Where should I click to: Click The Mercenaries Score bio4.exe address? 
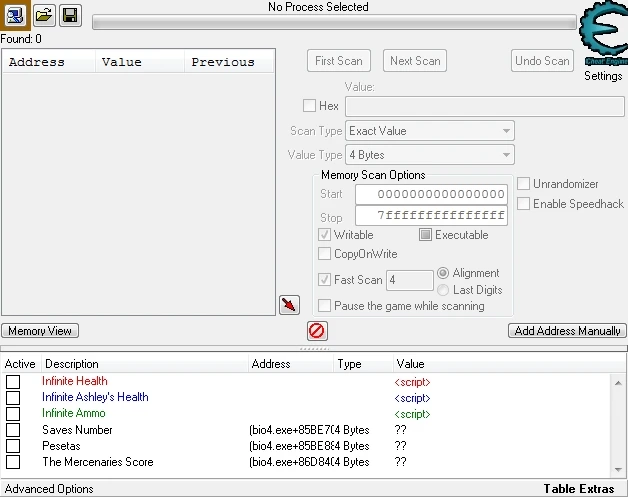pyautogui.click(x=290, y=462)
